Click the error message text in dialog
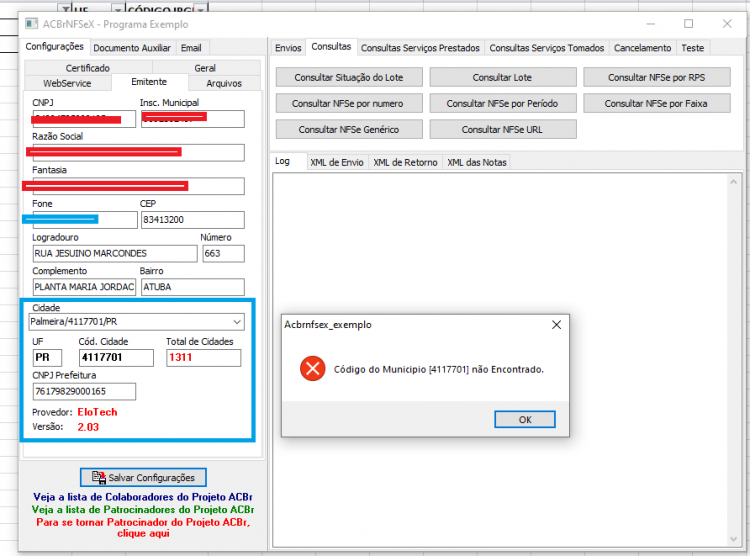 point(439,369)
